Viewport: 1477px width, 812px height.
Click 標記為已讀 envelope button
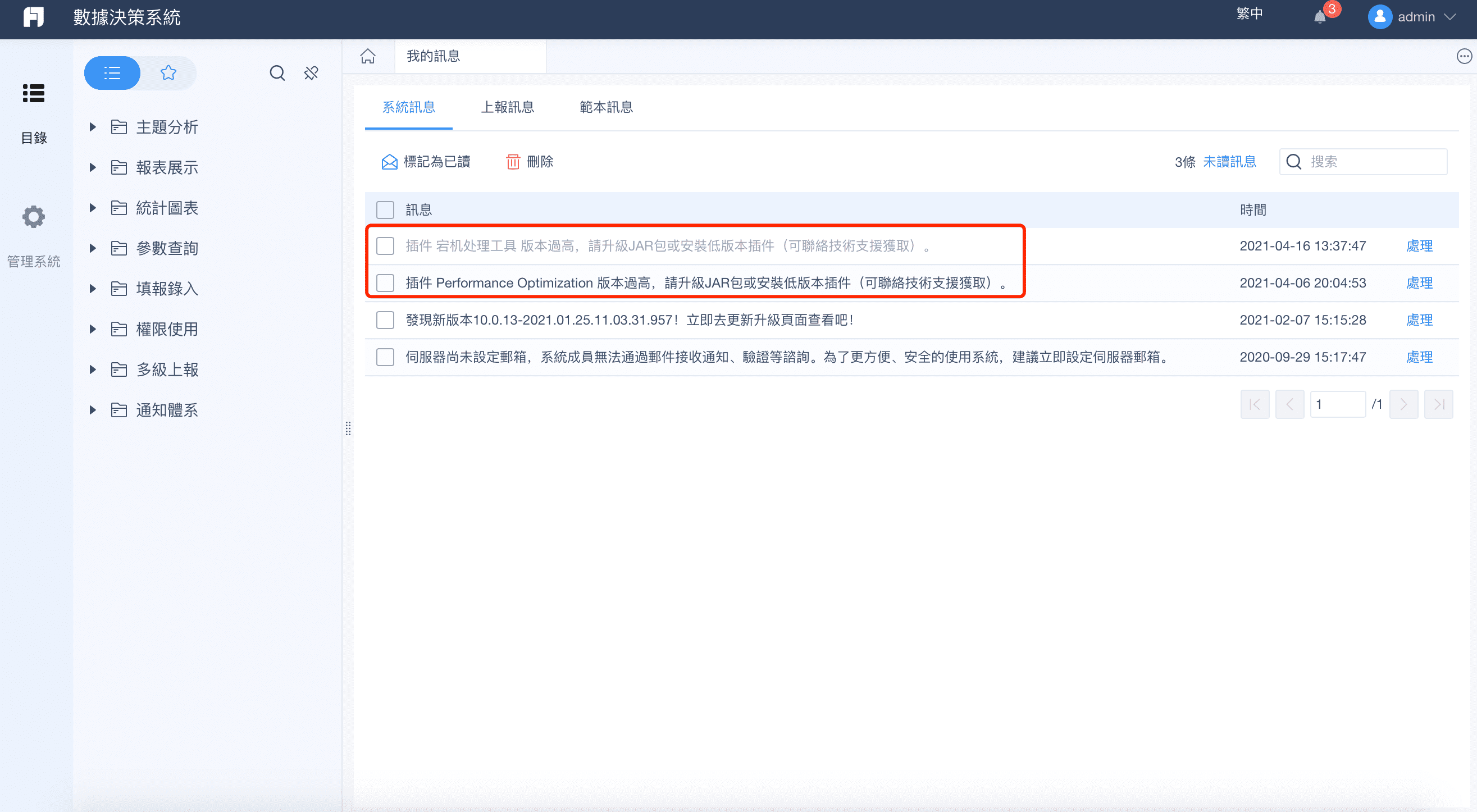426,162
